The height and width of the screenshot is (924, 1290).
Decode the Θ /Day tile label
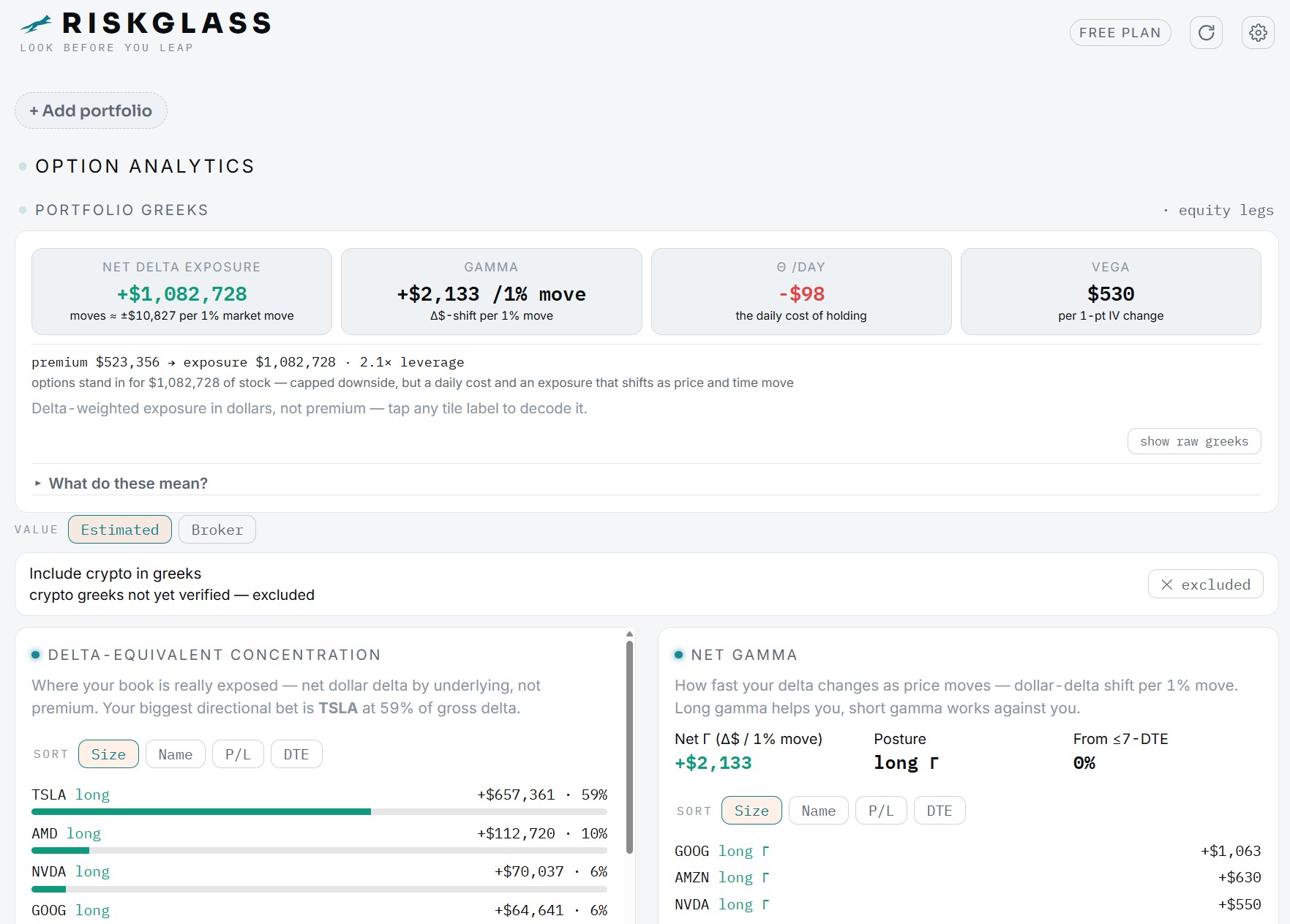(800, 267)
